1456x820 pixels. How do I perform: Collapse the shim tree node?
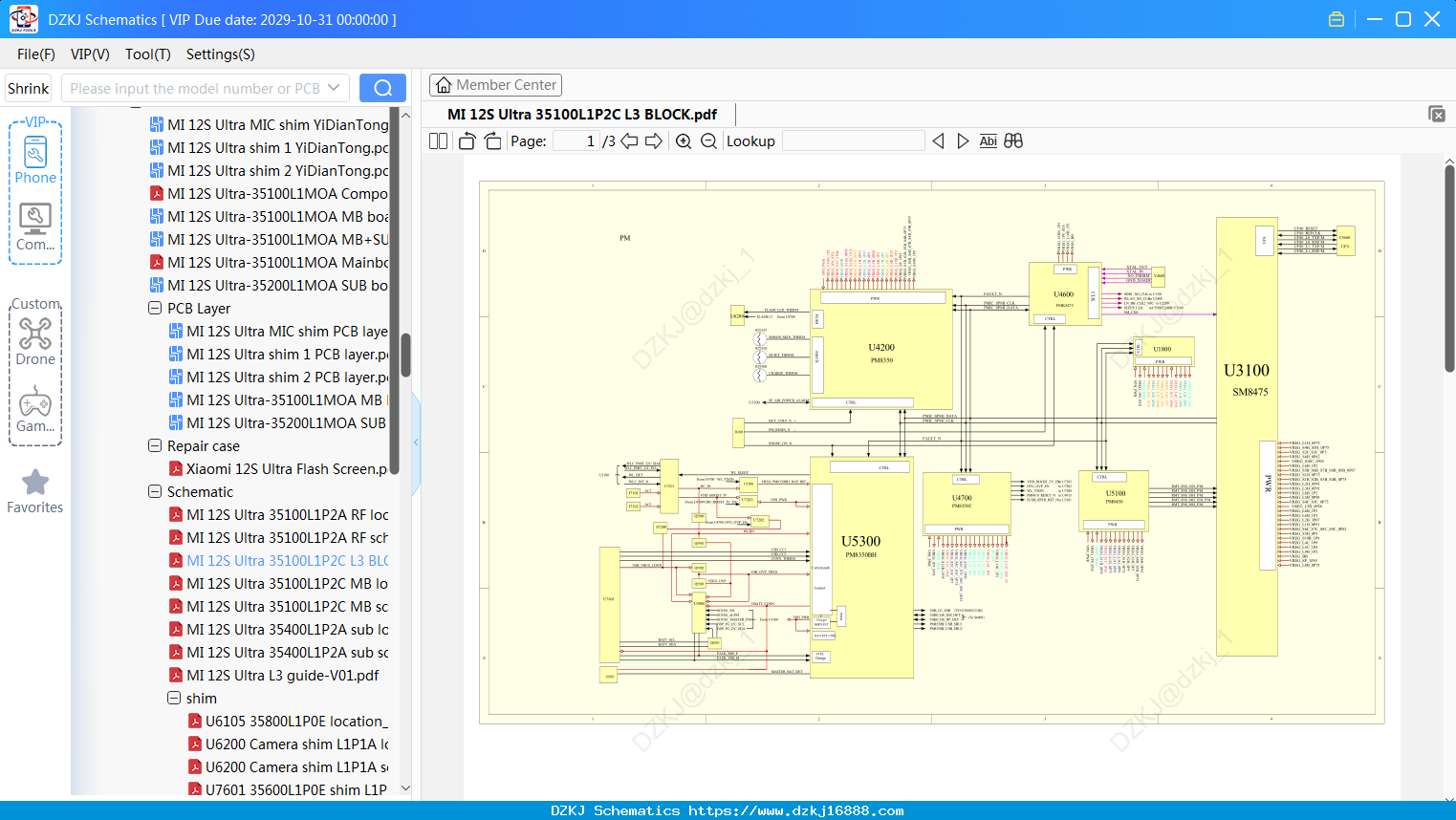tap(174, 698)
